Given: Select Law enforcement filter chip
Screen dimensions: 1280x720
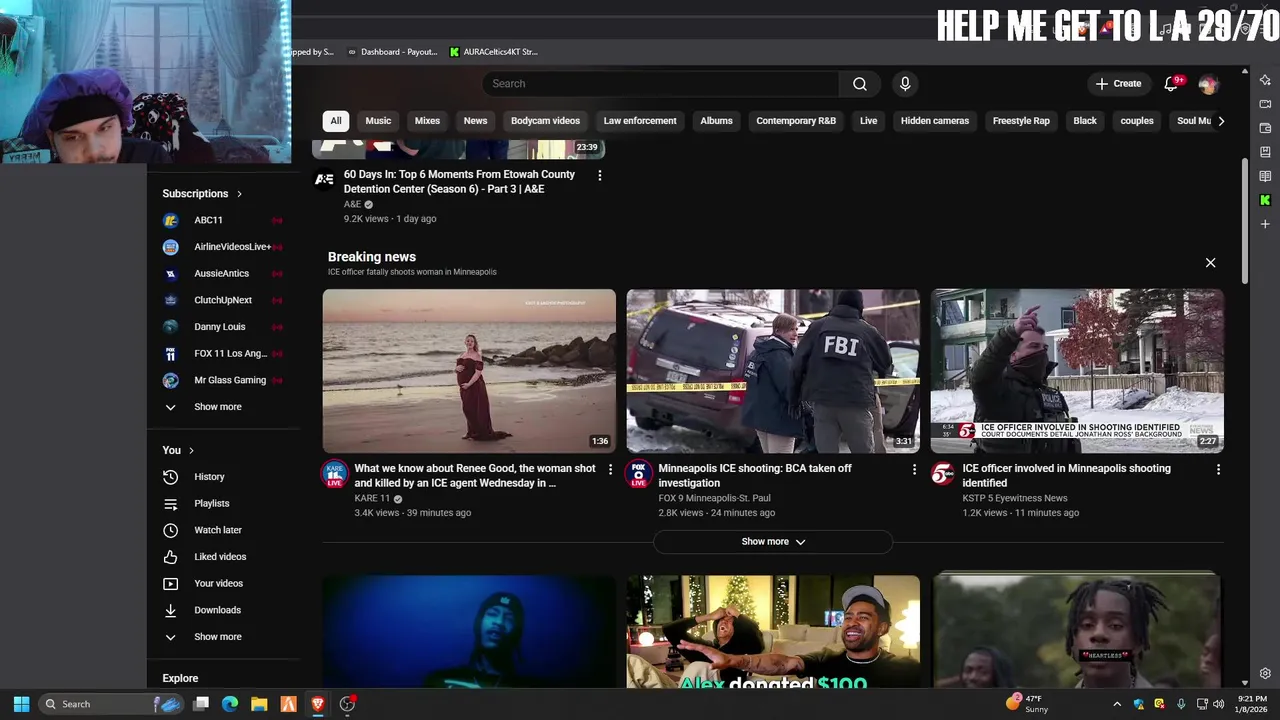Looking at the screenshot, I should (640, 121).
